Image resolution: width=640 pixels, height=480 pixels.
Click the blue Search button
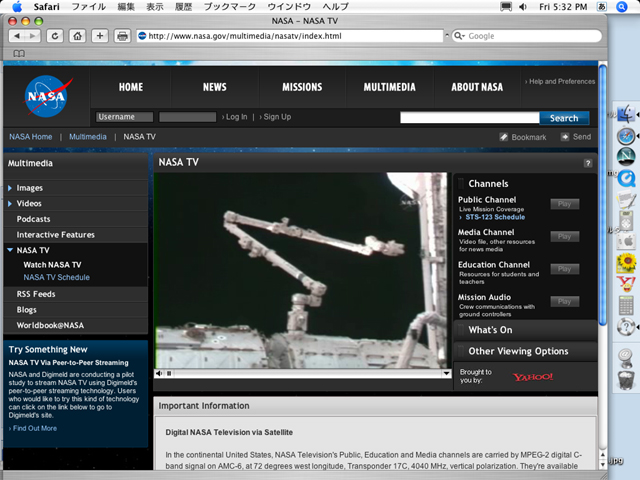564,118
